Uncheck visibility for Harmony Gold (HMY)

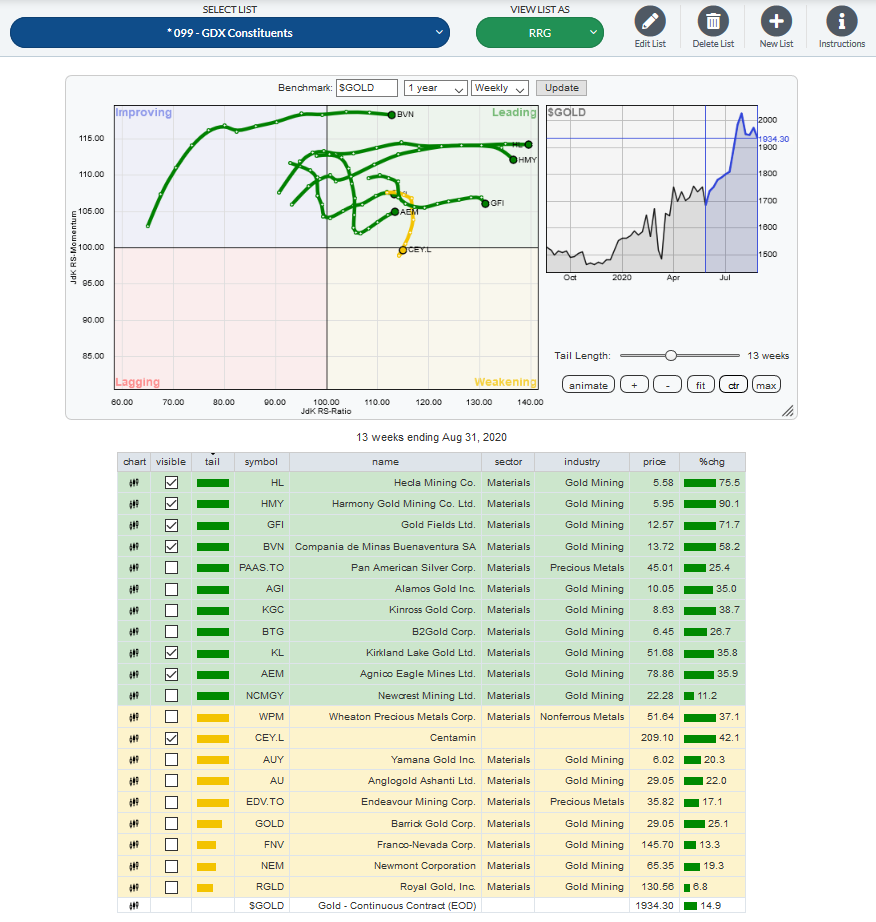171,504
